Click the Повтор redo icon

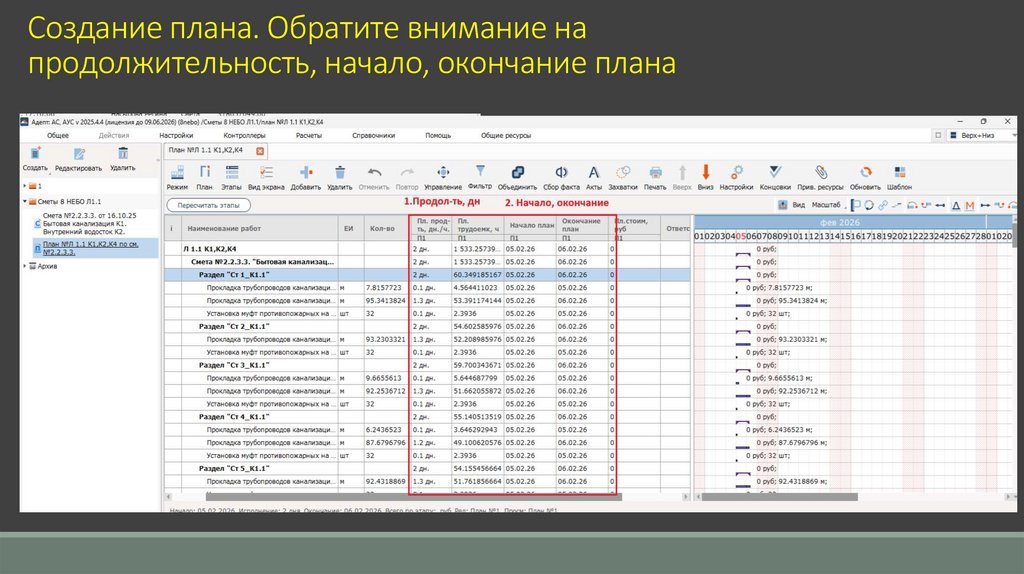coord(407,172)
